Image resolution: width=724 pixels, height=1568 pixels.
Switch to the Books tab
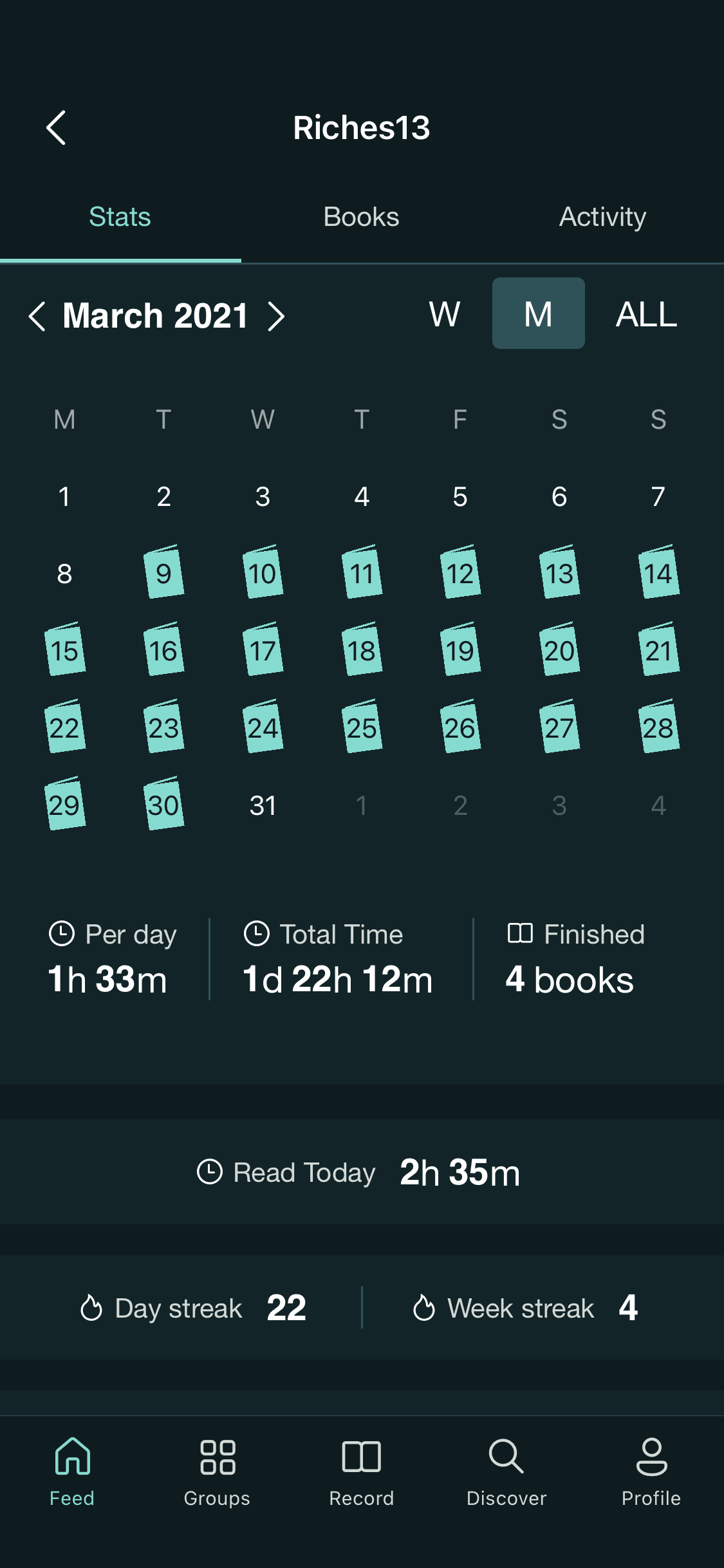tap(362, 217)
